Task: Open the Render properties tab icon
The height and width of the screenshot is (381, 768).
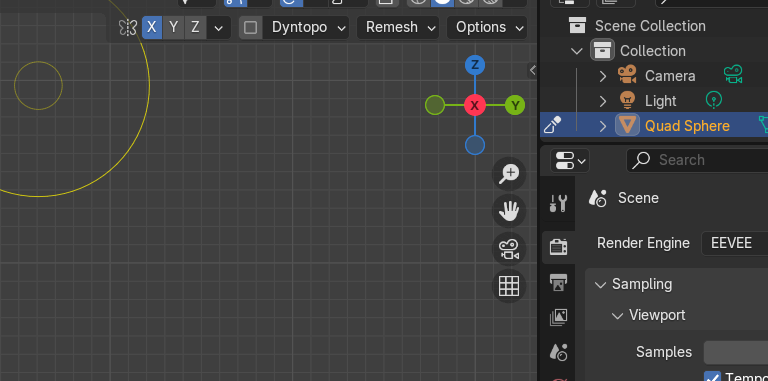Action: click(558, 247)
